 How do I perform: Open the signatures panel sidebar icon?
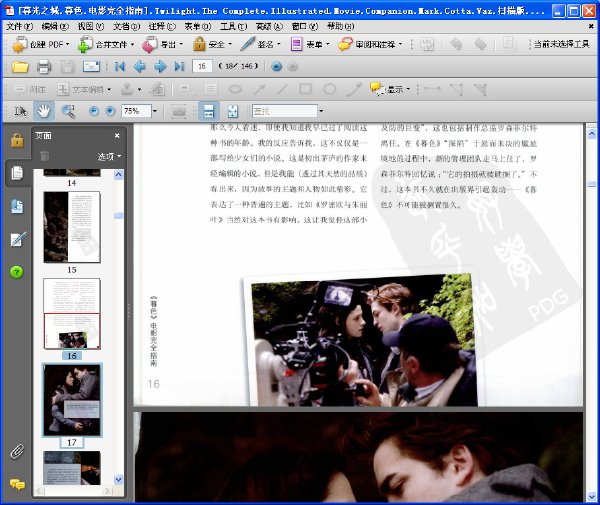pyautogui.click(x=18, y=239)
